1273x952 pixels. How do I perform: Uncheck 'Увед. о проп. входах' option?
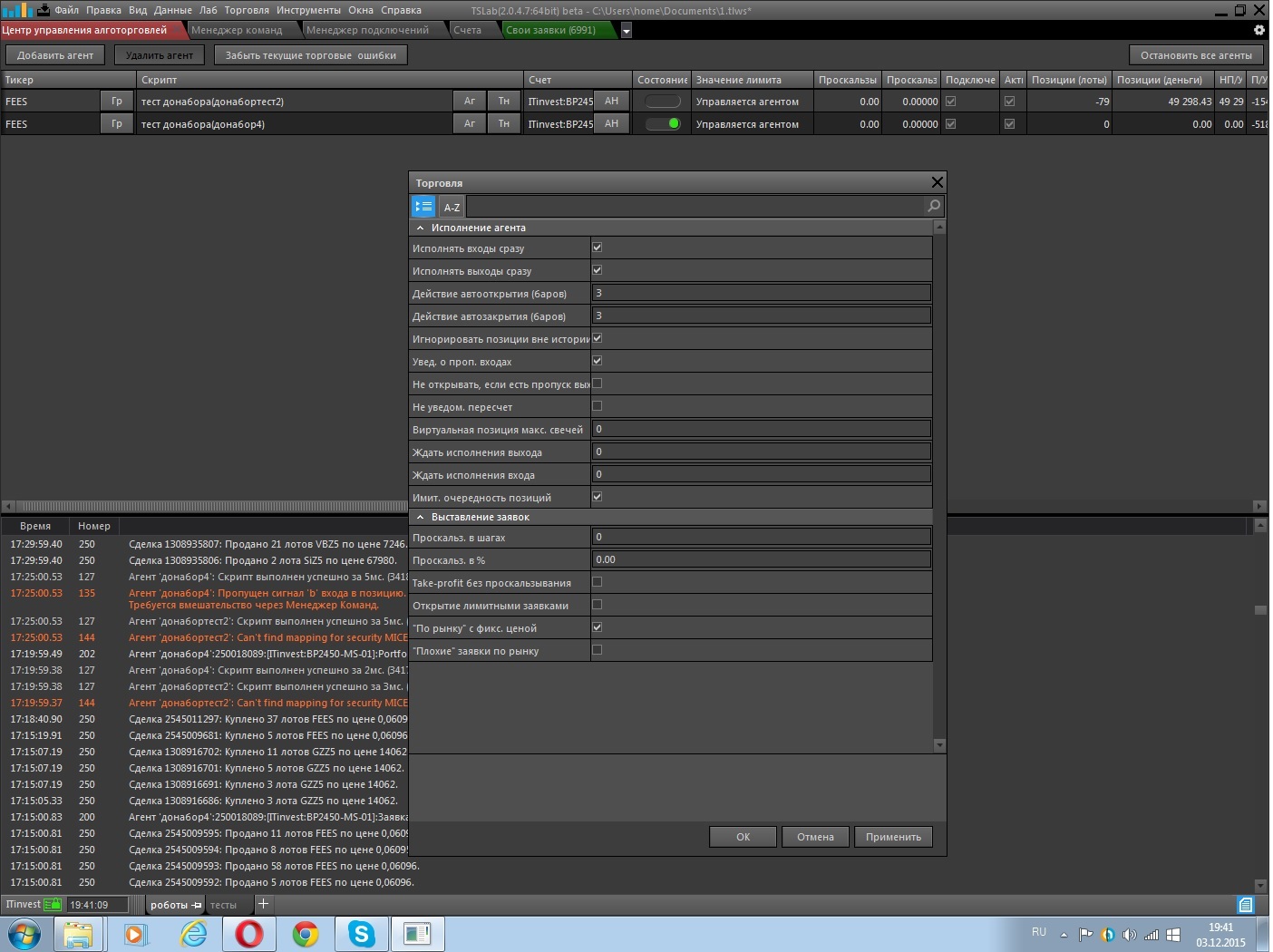pos(597,361)
